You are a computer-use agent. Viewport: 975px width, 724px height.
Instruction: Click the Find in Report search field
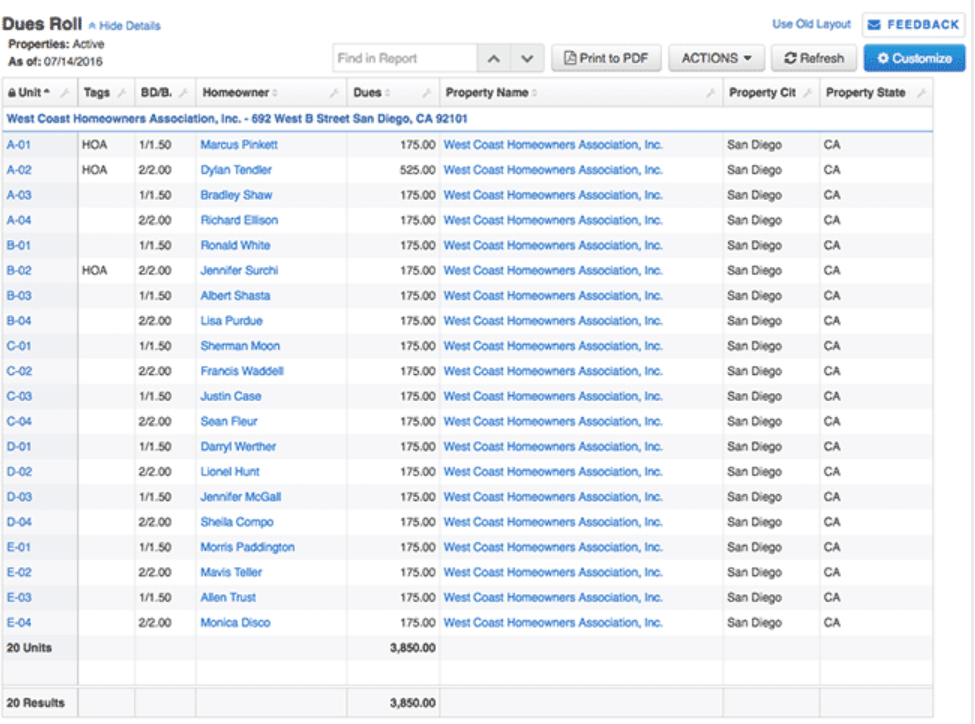[x=404, y=59]
